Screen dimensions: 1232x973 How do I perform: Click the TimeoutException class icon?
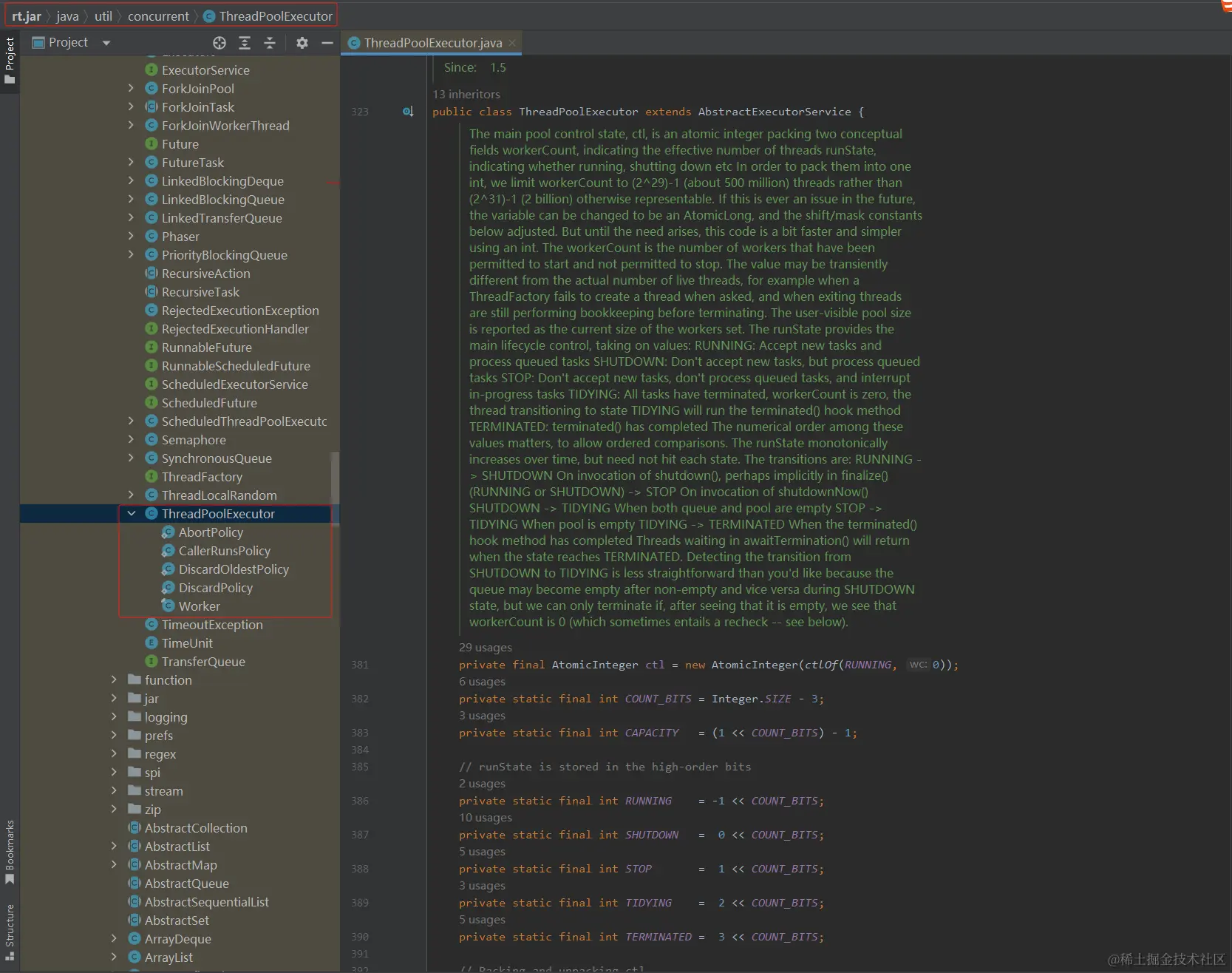coord(152,624)
